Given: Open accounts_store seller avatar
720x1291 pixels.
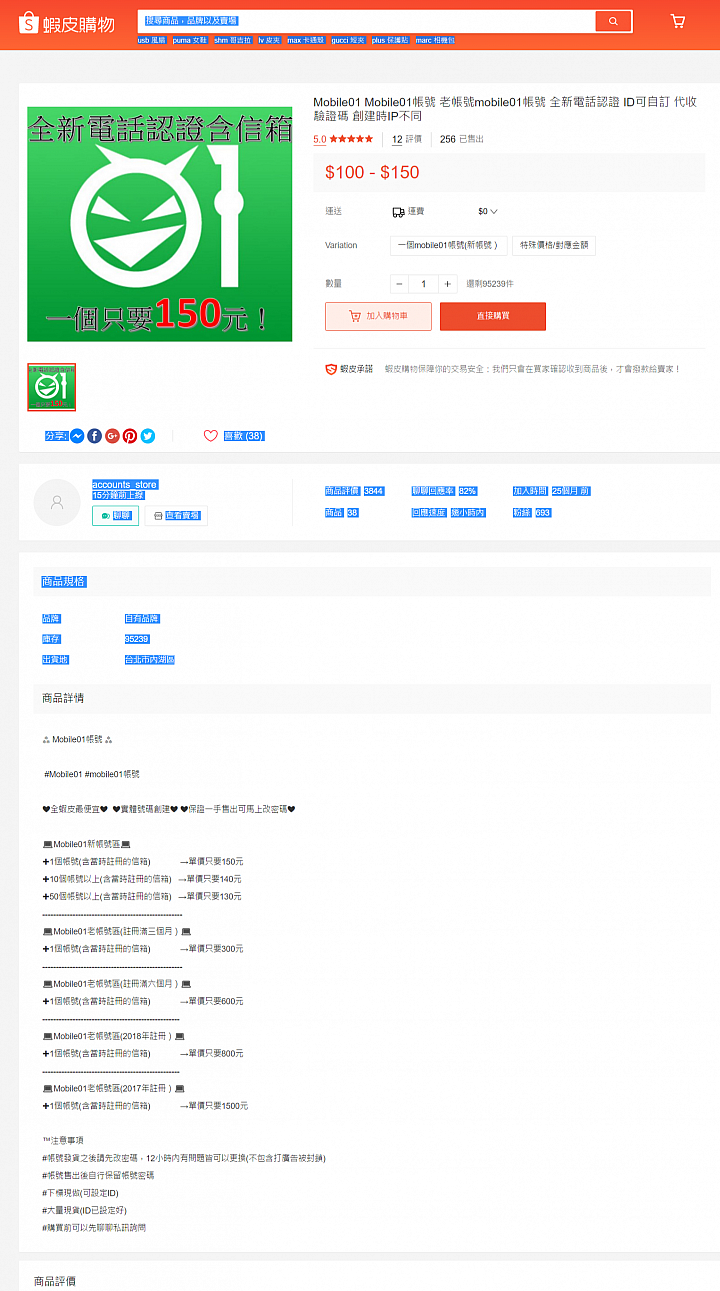Looking at the screenshot, I should pyautogui.click(x=57, y=502).
